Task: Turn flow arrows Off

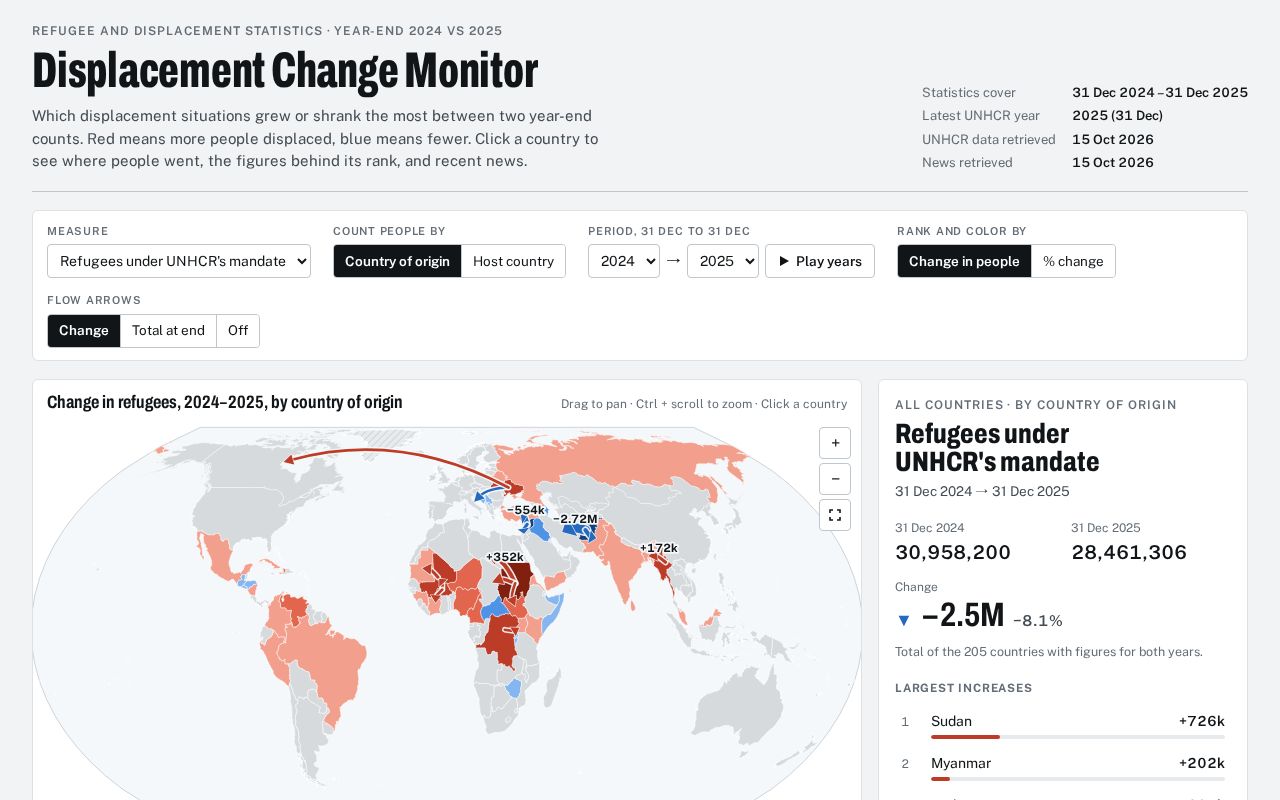Action: (238, 331)
